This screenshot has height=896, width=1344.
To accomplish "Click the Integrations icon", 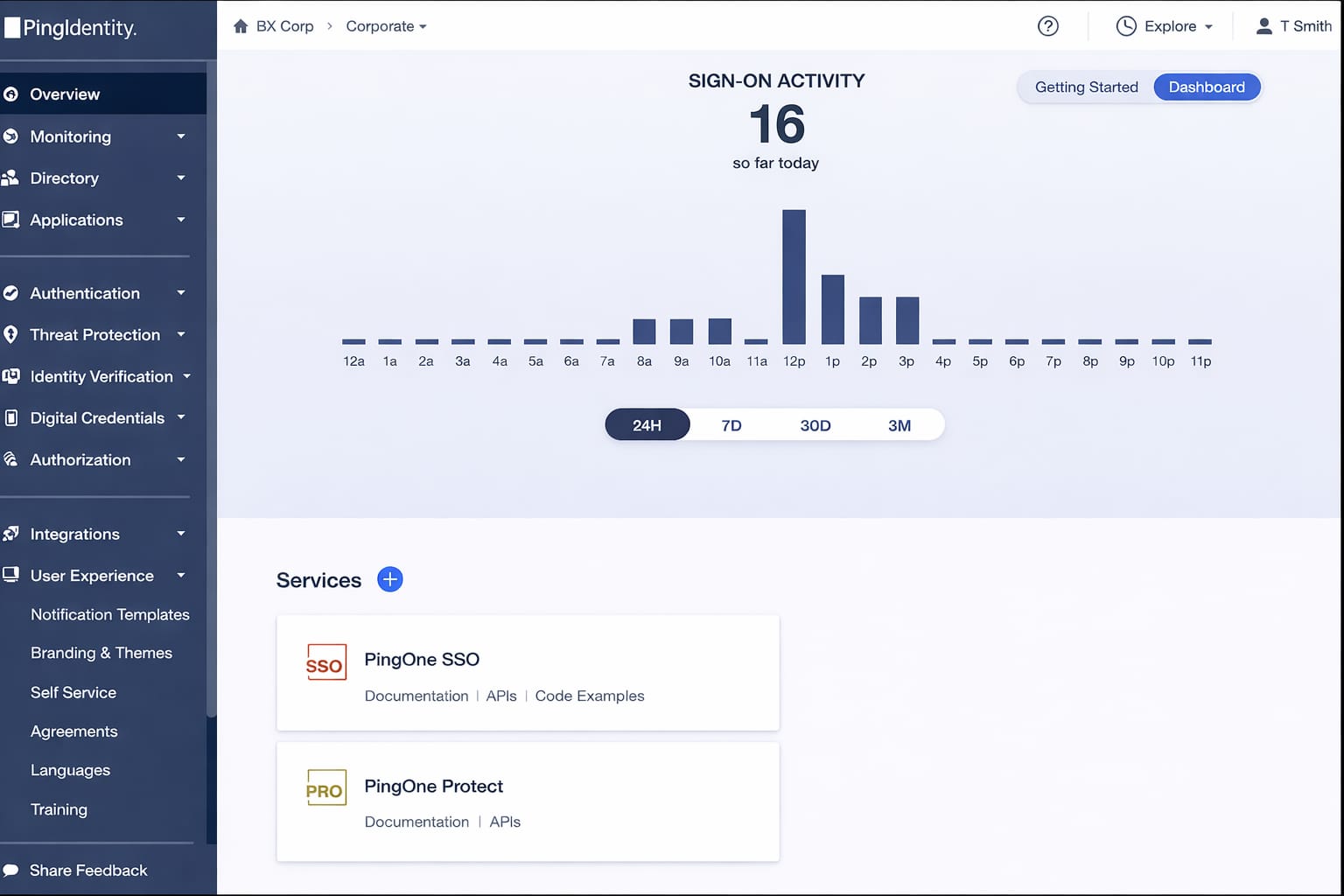I will click(10, 534).
